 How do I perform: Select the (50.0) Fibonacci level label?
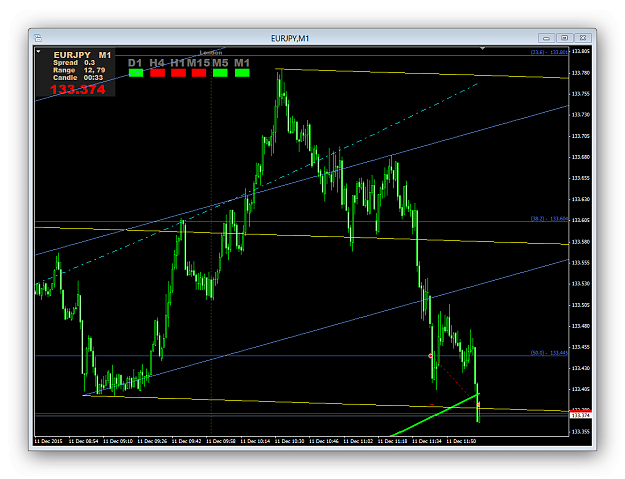549,353
